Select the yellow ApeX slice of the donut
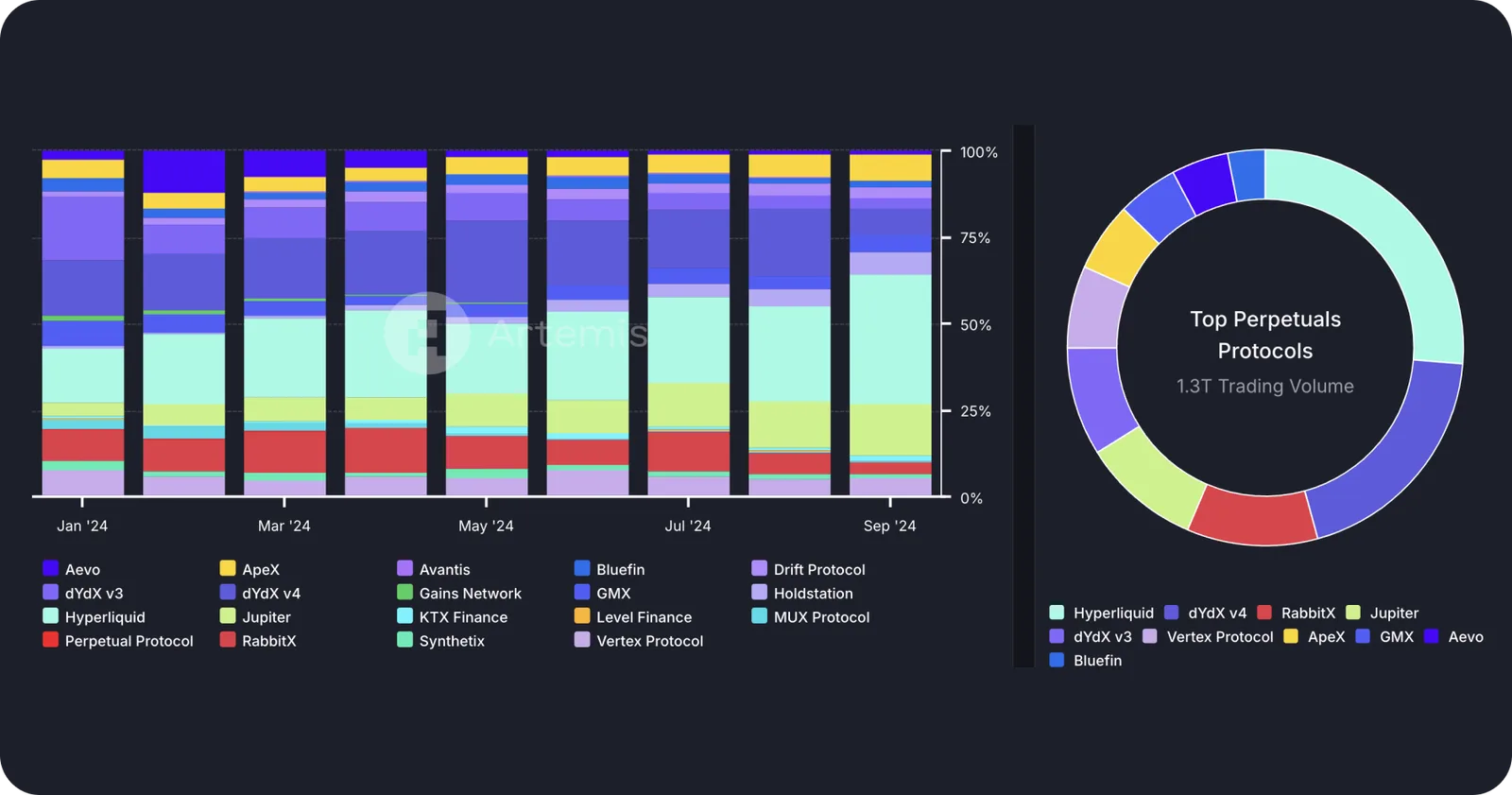The width and height of the screenshot is (1512, 795). [x=1121, y=247]
